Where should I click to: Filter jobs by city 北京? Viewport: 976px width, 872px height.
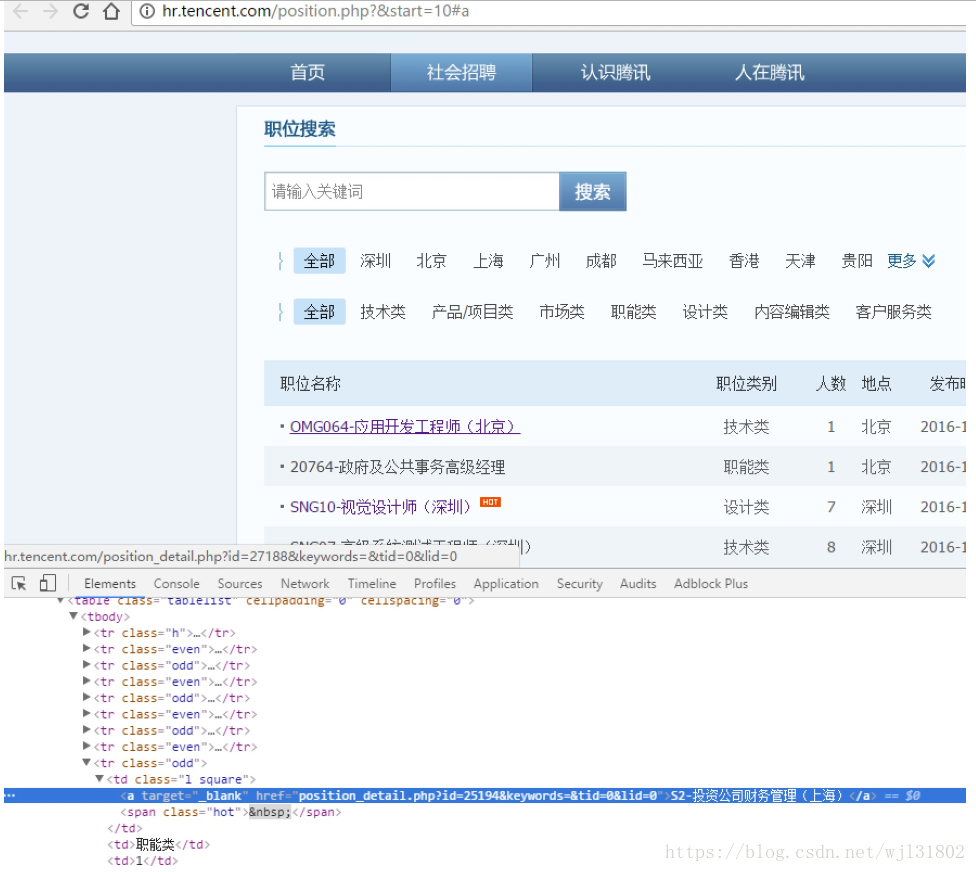click(431, 261)
